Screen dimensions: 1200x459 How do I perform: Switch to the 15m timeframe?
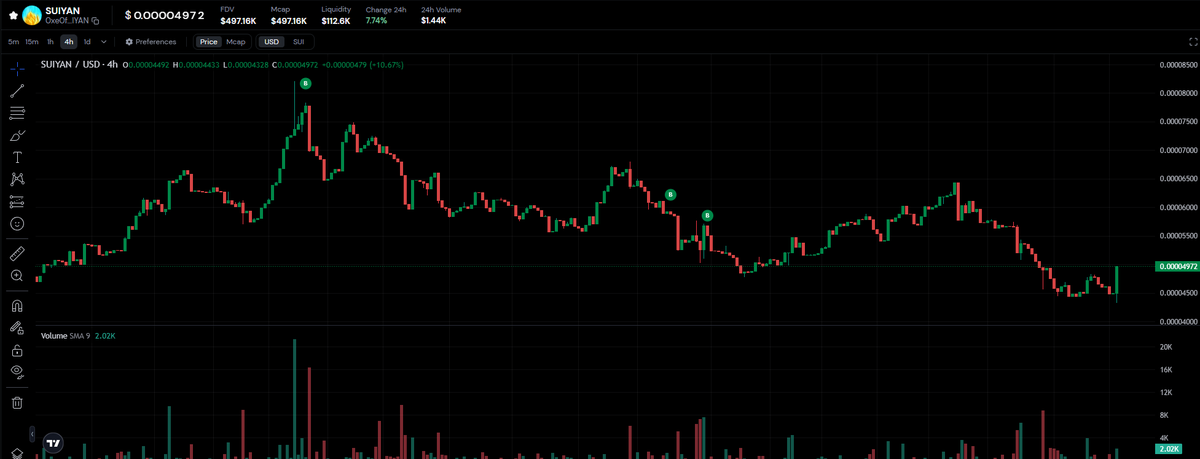click(32, 42)
